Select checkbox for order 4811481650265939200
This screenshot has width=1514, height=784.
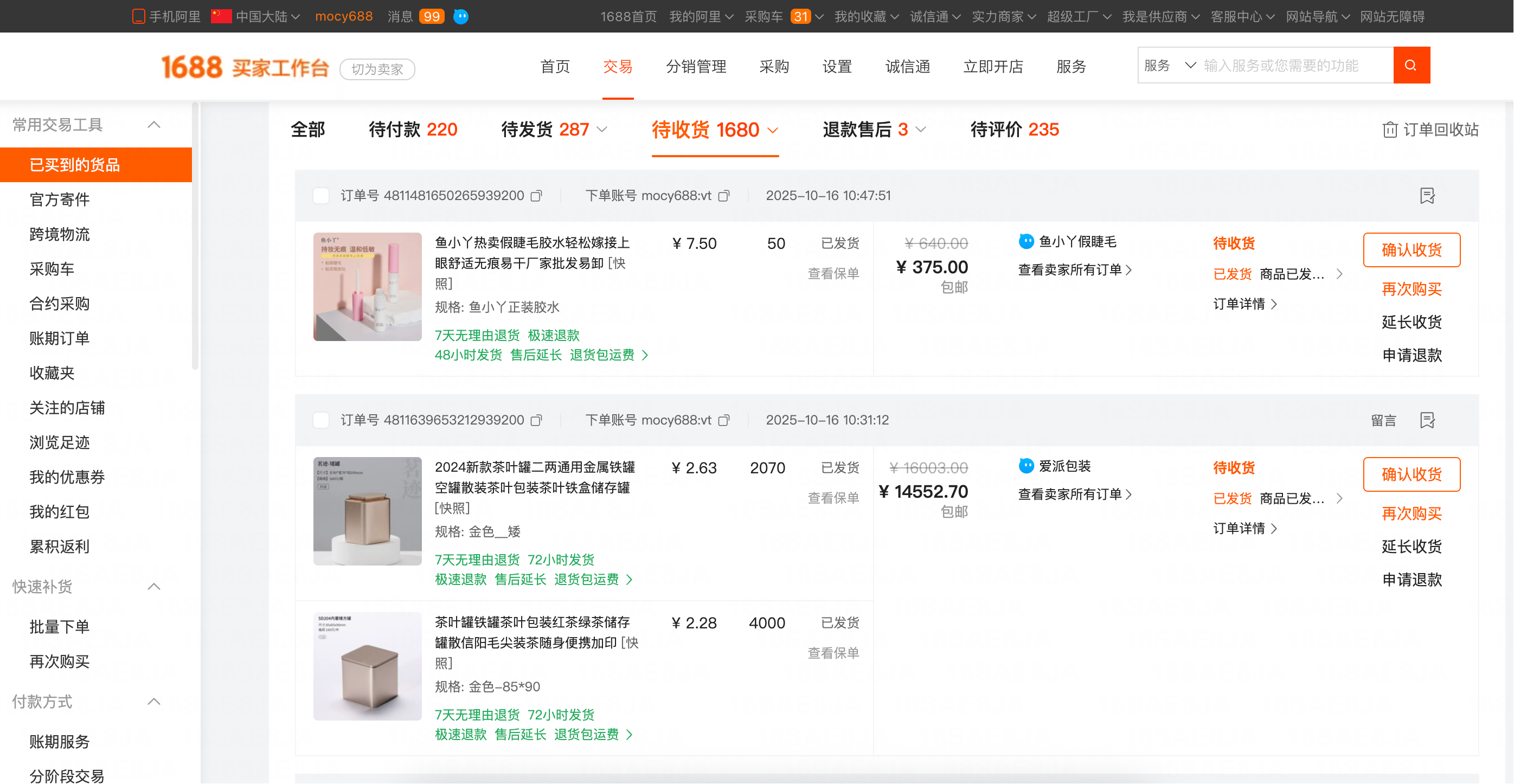pos(321,196)
